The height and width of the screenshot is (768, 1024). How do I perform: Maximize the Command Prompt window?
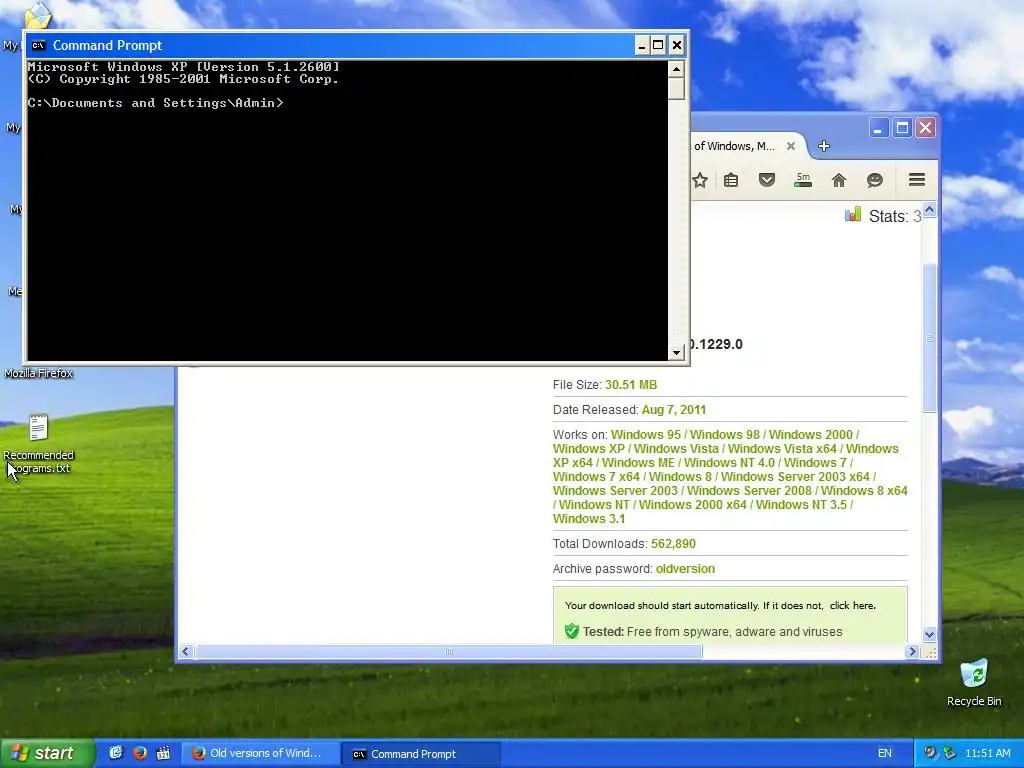[x=658, y=45]
